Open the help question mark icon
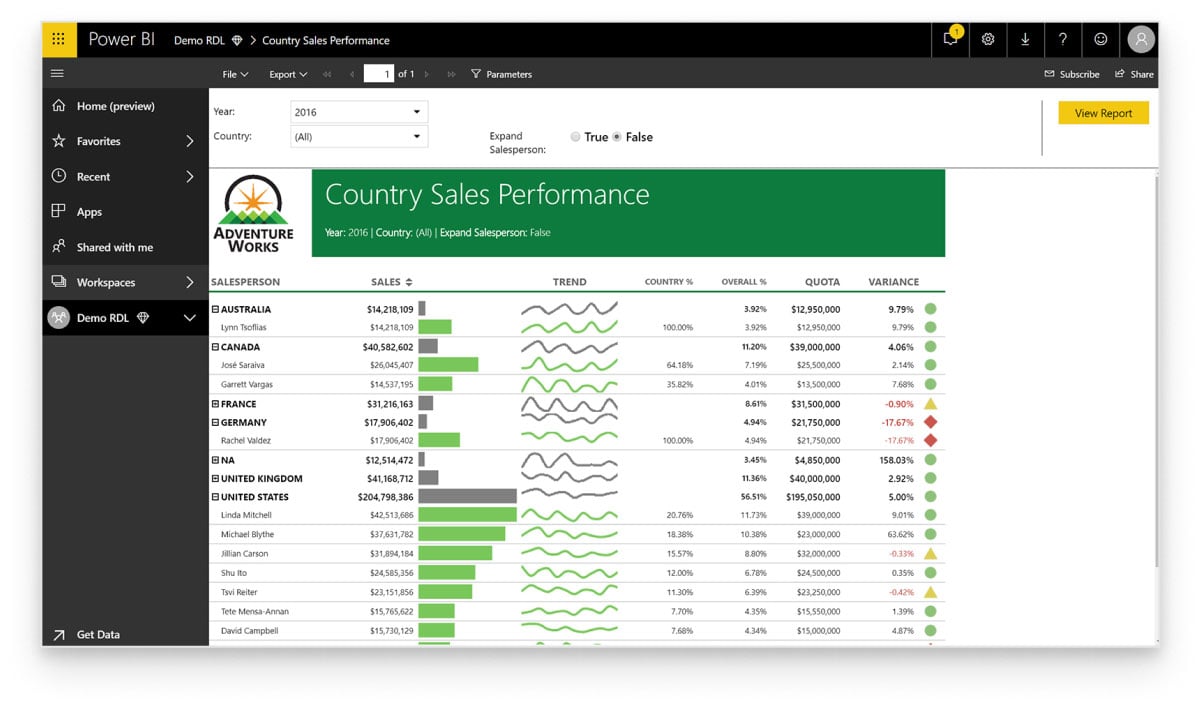Screen dimensions: 1201x708 tap(1062, 40)
